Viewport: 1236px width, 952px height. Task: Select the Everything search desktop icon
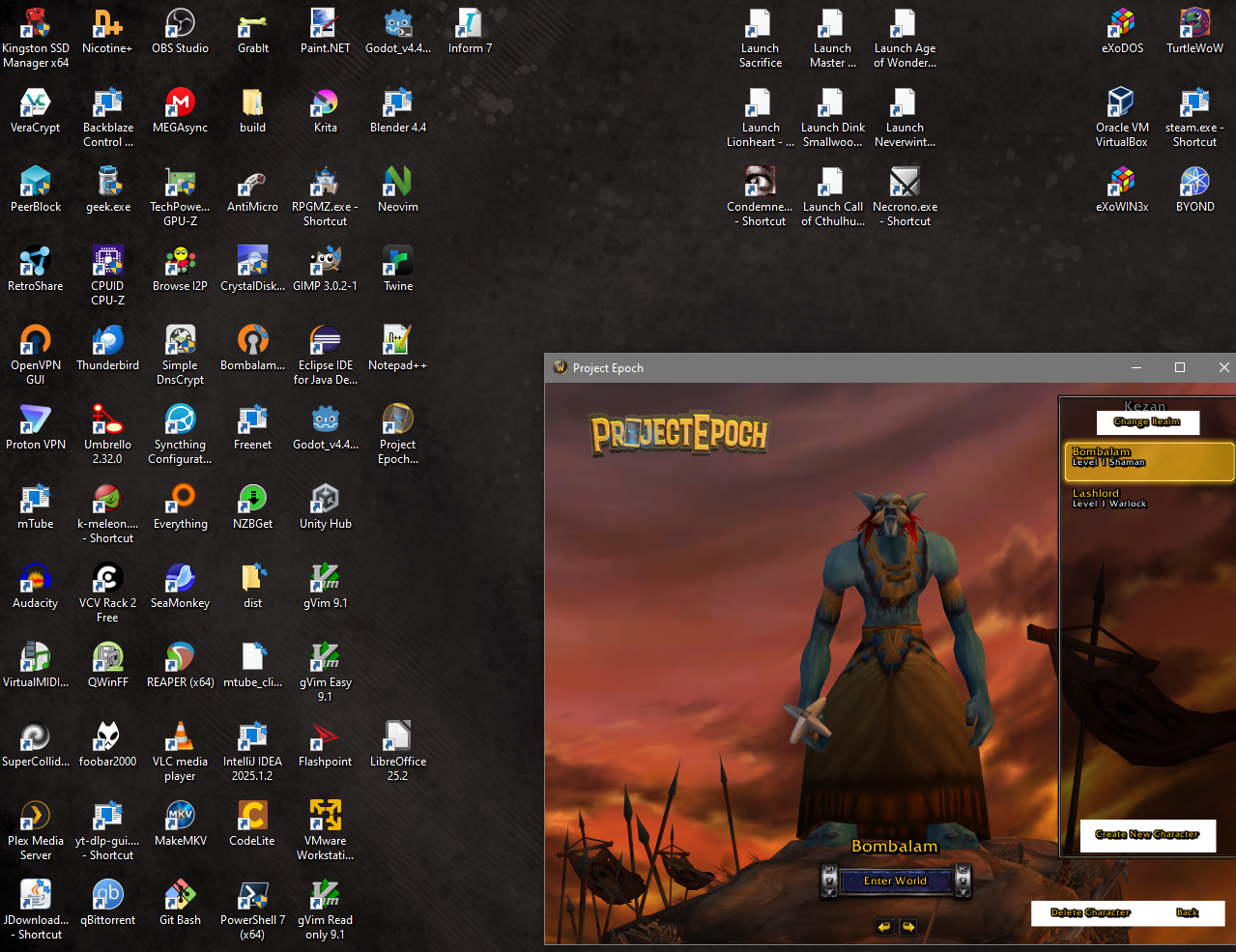pos(181,507)
